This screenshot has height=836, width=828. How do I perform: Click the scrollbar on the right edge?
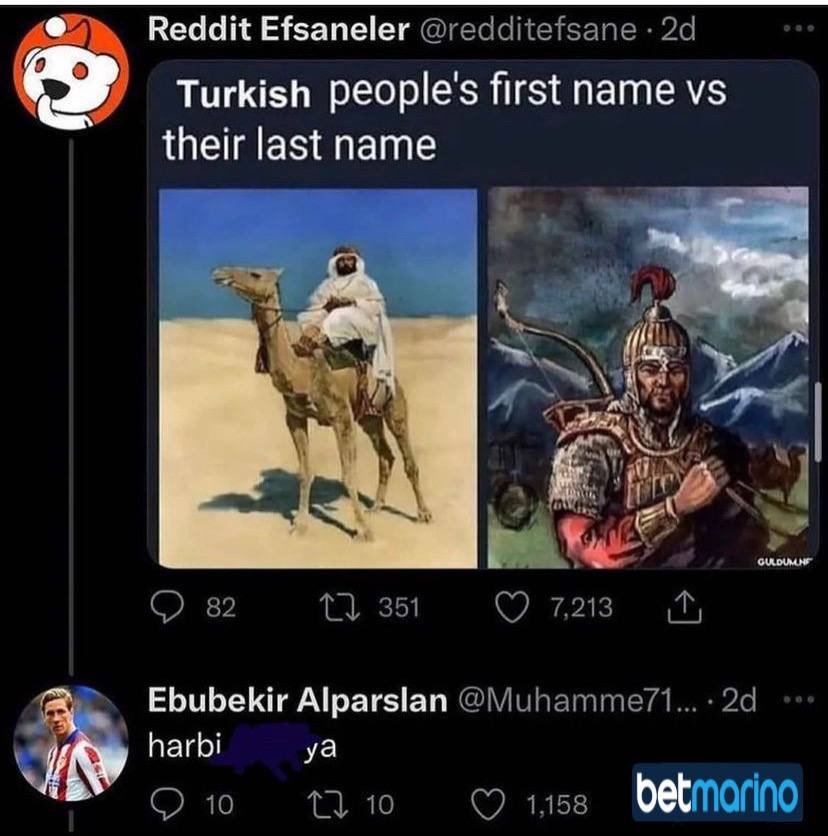pyautogui.click(x=817, y=421)
